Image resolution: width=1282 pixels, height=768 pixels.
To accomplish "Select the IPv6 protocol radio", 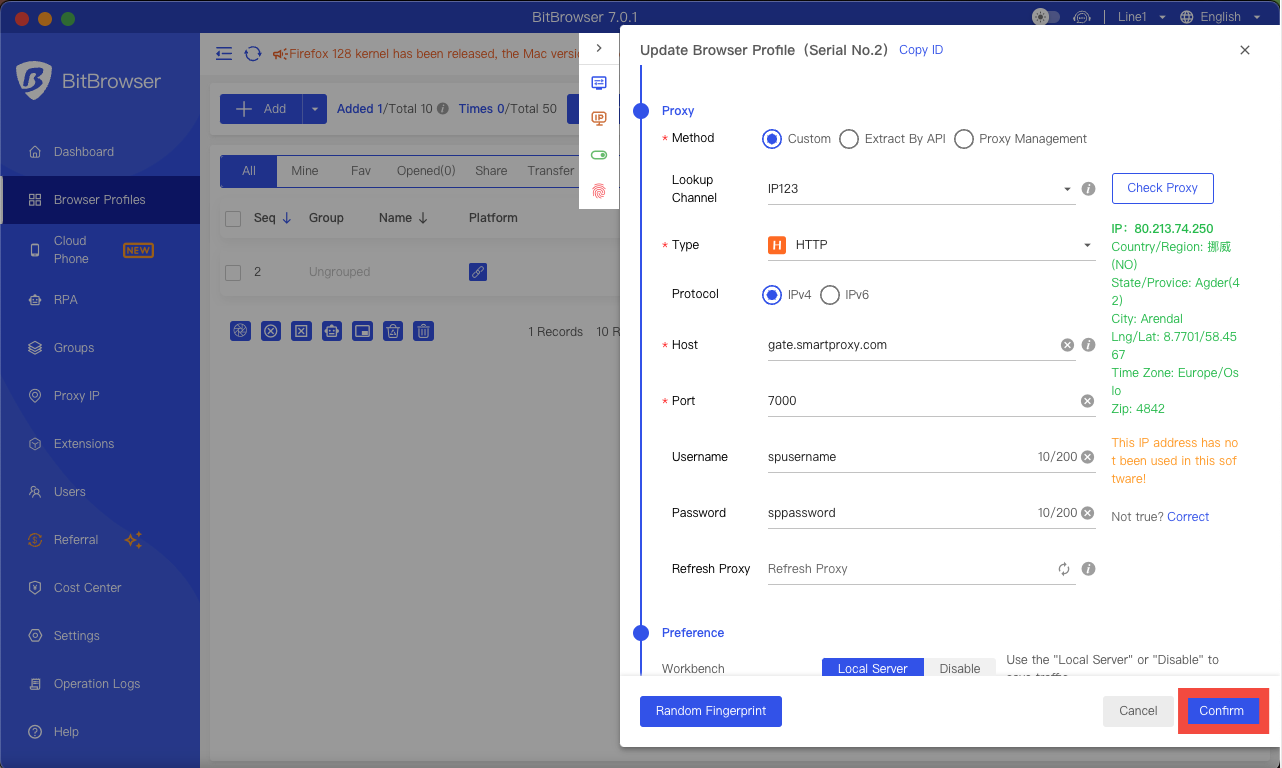I will 830,295.
